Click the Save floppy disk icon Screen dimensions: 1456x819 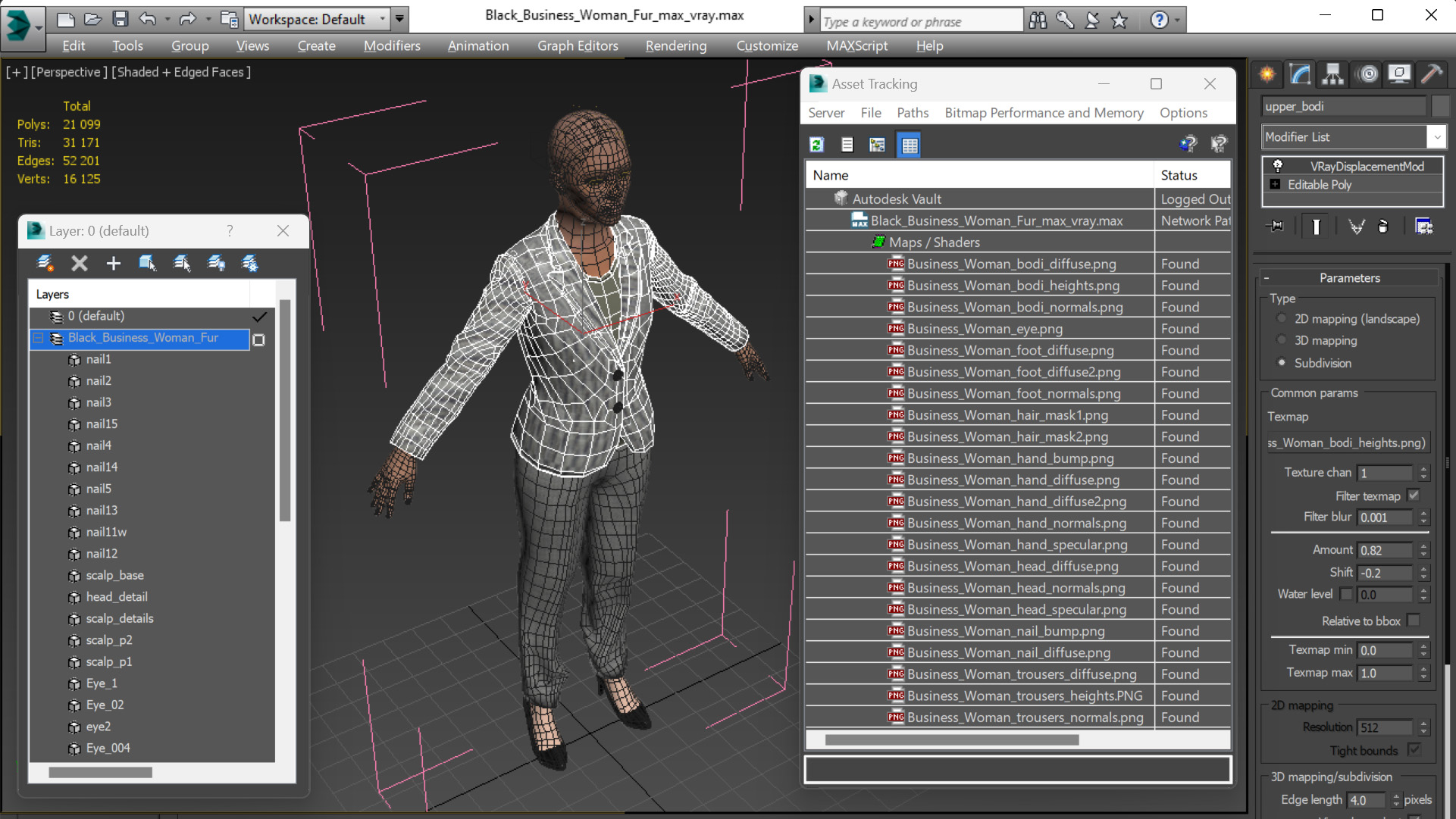point(120,19)
